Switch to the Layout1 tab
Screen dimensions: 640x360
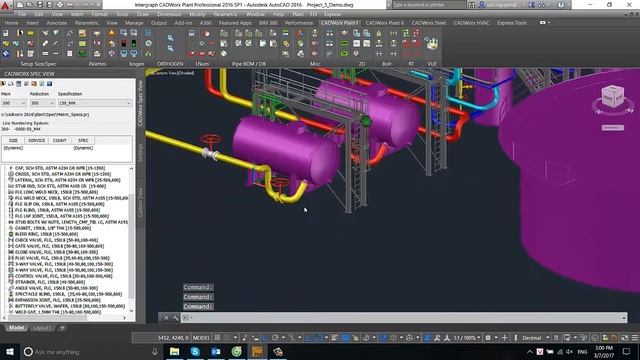(42, 328)
